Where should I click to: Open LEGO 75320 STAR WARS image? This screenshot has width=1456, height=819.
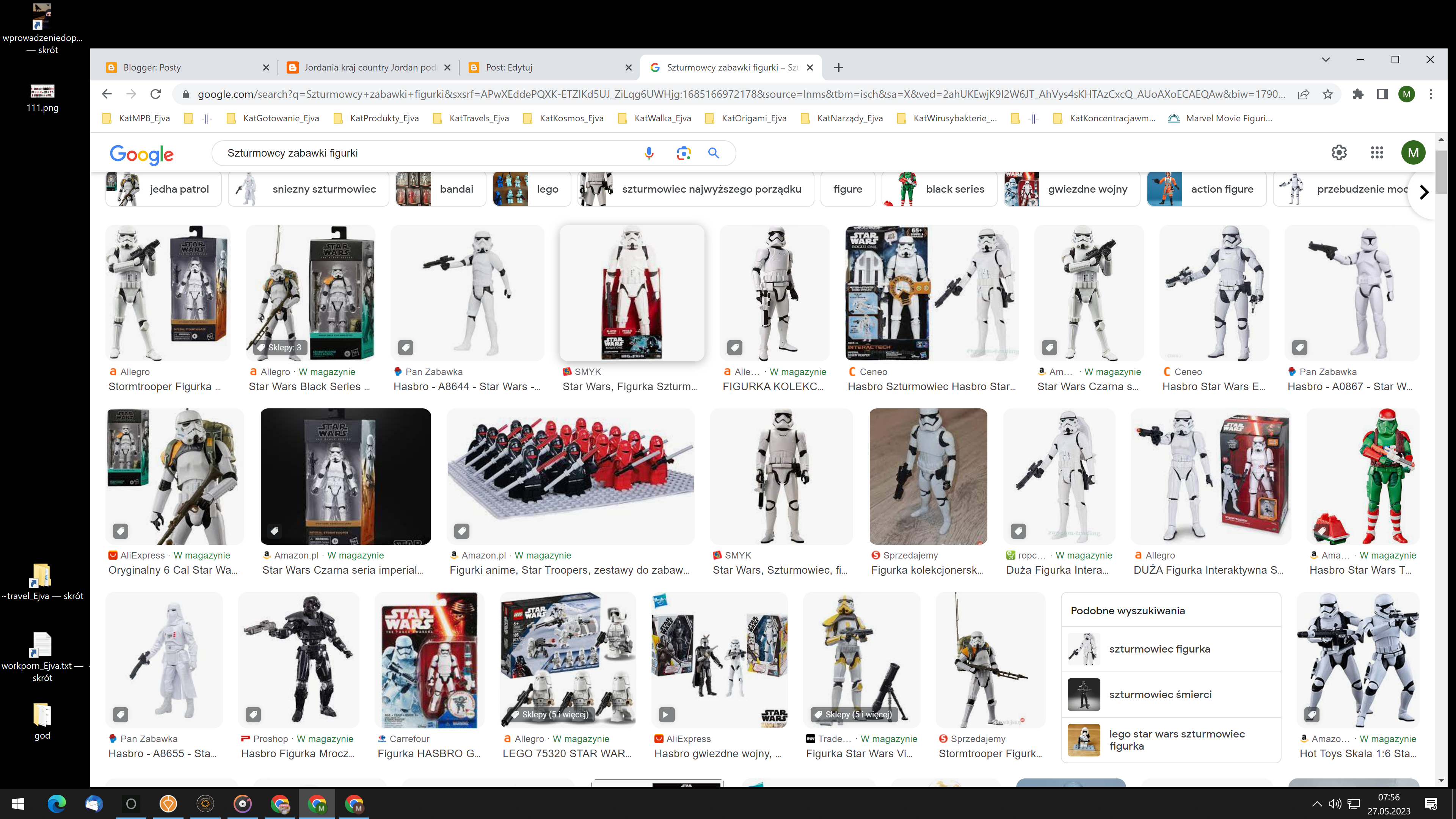point(568,660)
